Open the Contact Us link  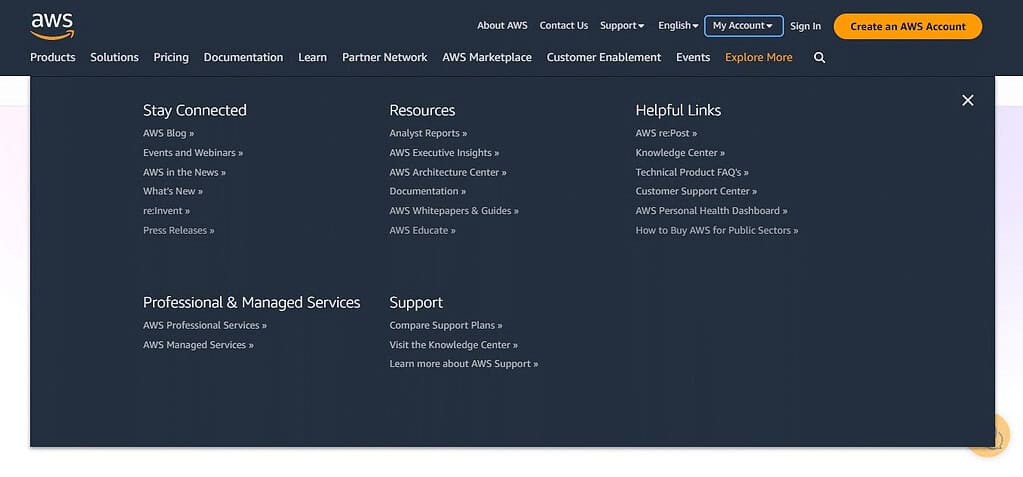click(x=564, y=25)
